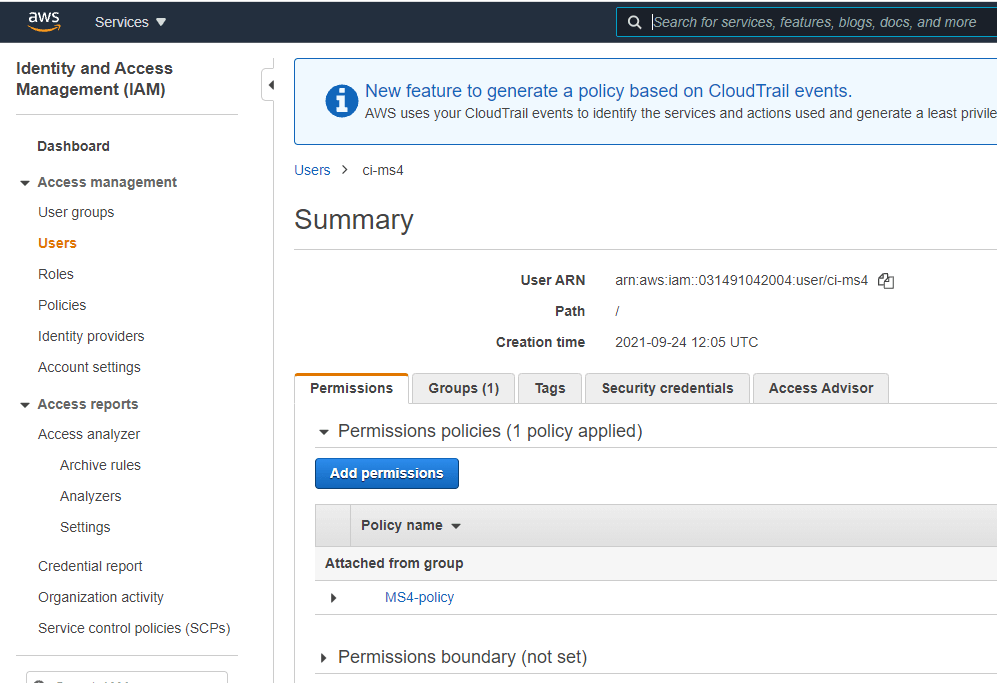Click the info icon in the banner
Image resolution: width=997 pixels, height=683 pixels.
click(x=341, y=101)
